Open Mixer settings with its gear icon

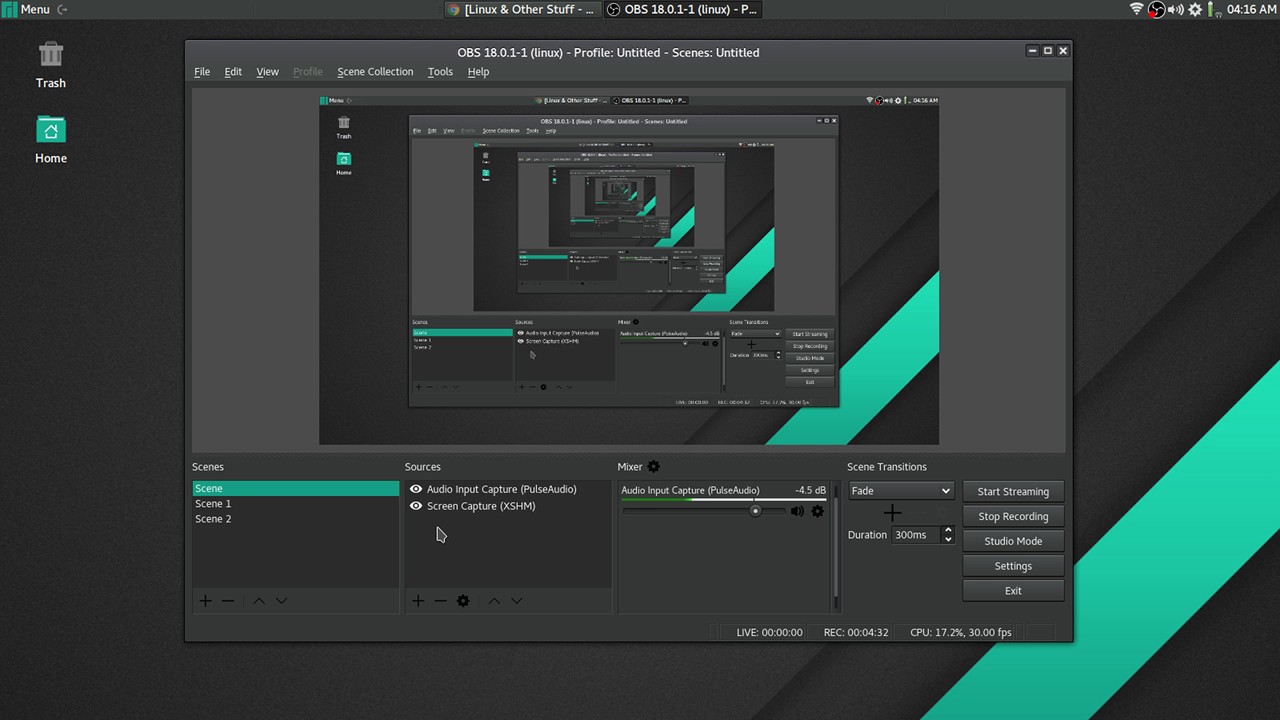[x=653, y=466]
